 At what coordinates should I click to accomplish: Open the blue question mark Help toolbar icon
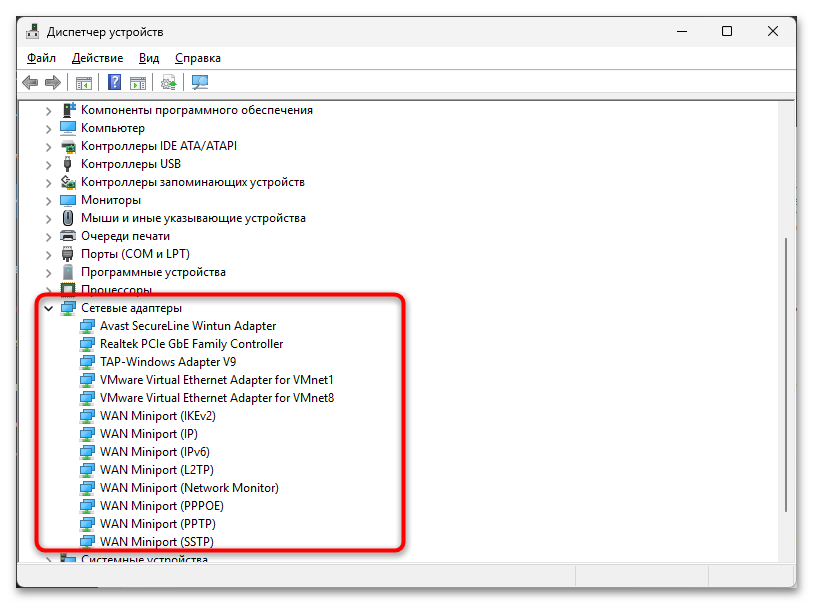(x=114, y=82)
